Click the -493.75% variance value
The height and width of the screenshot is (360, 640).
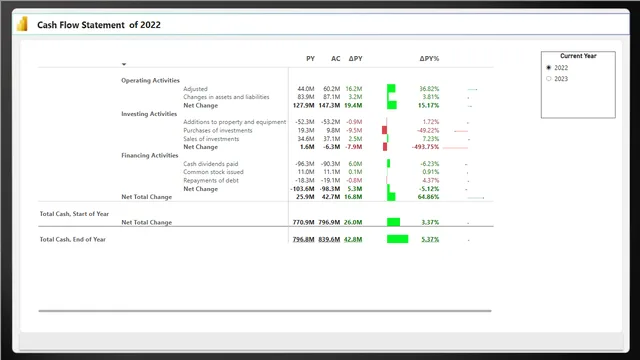(x=425, y=147)
